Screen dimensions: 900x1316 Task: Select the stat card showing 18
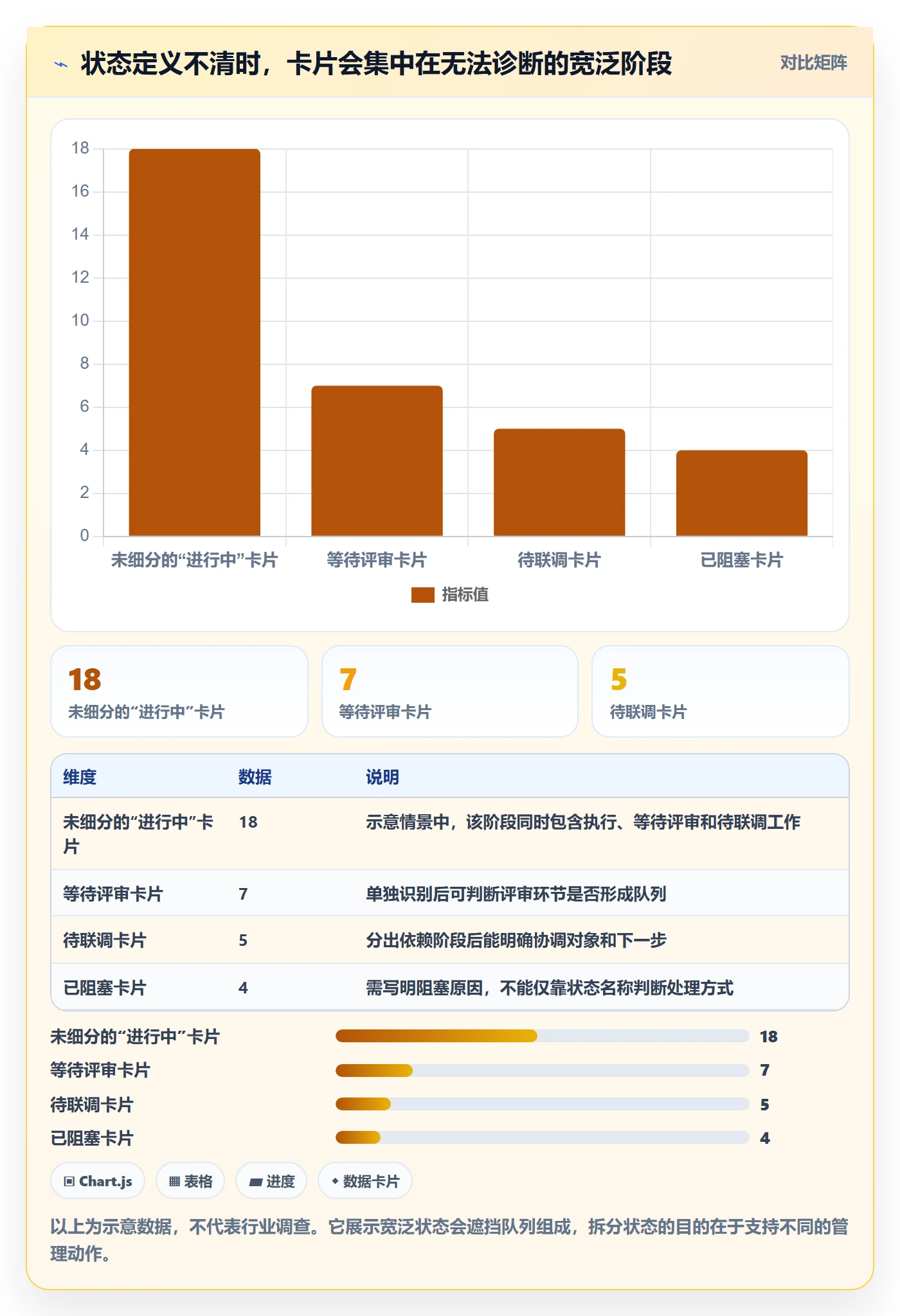tap(179, 691)
